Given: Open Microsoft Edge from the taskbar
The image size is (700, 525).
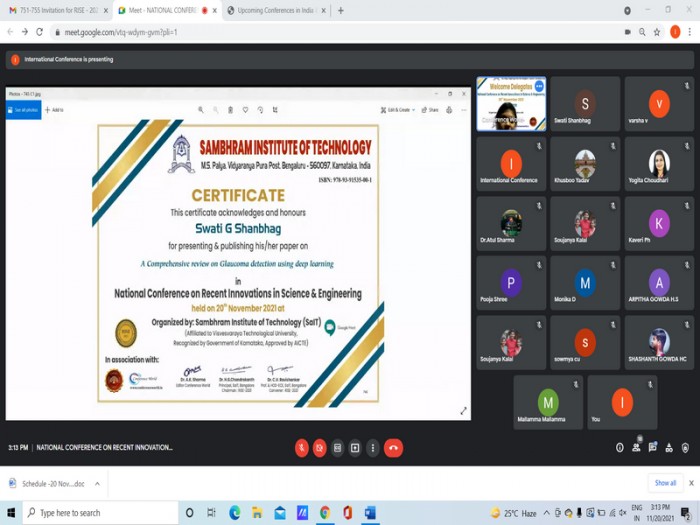Looking at the screenshot, I should click(234, 513).
